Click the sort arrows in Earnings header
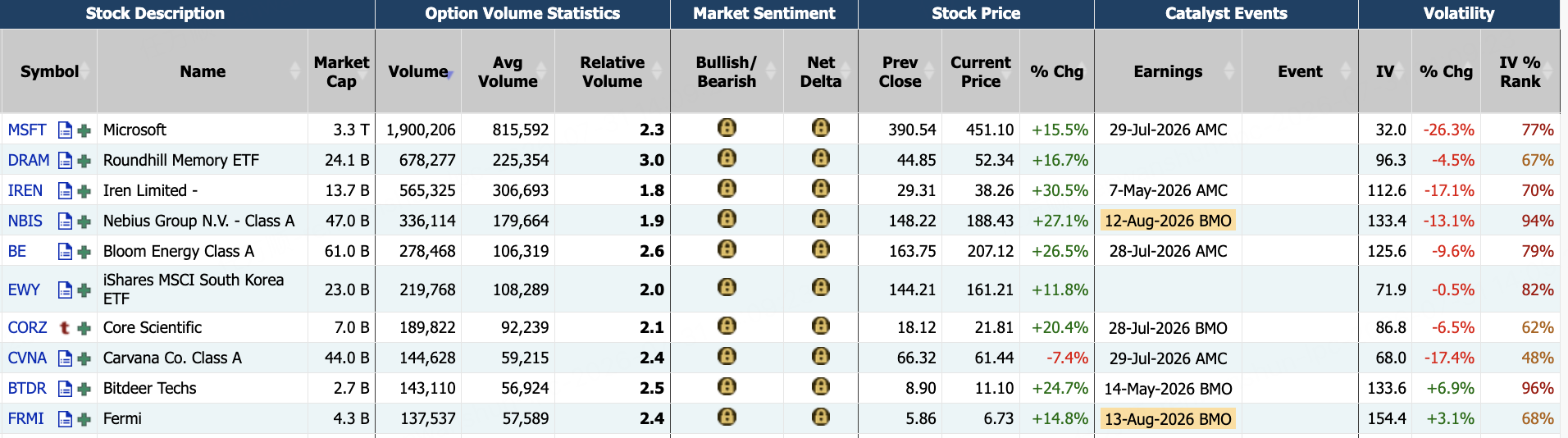Viewport: 1568px width, 438px height. coord(1228,71)
